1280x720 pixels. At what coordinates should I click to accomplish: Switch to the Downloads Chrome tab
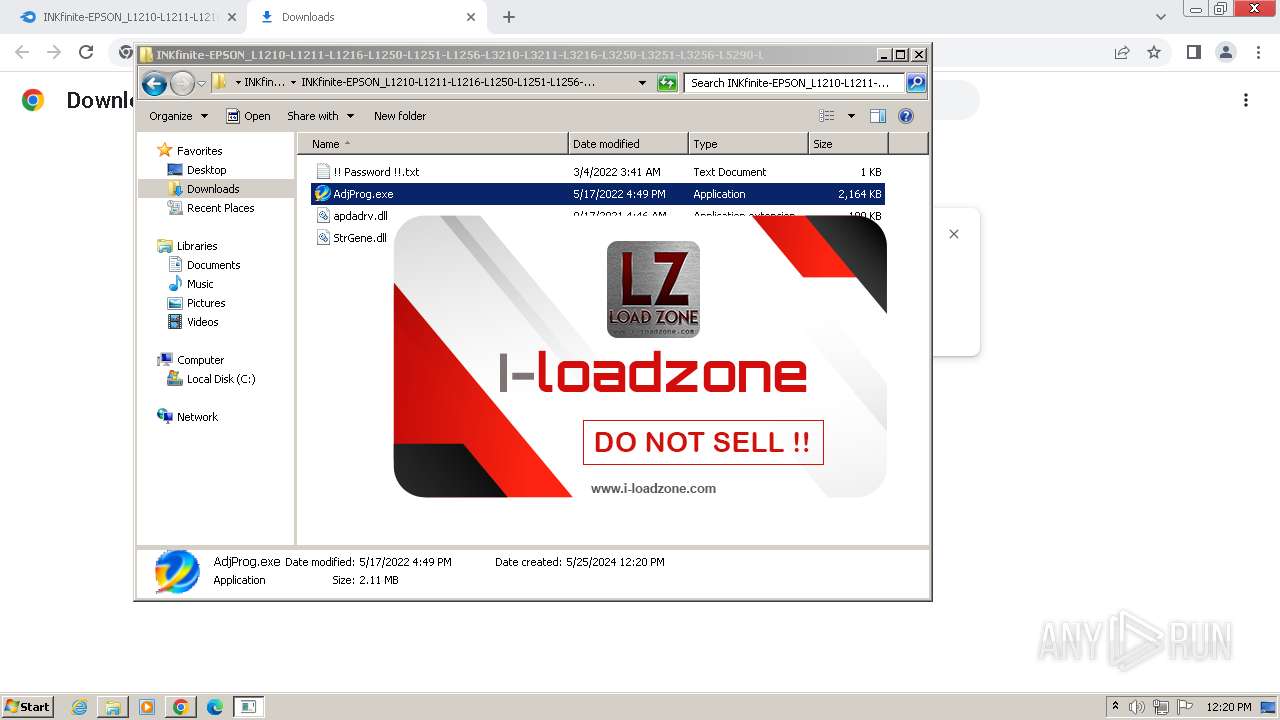coord(365,17)
